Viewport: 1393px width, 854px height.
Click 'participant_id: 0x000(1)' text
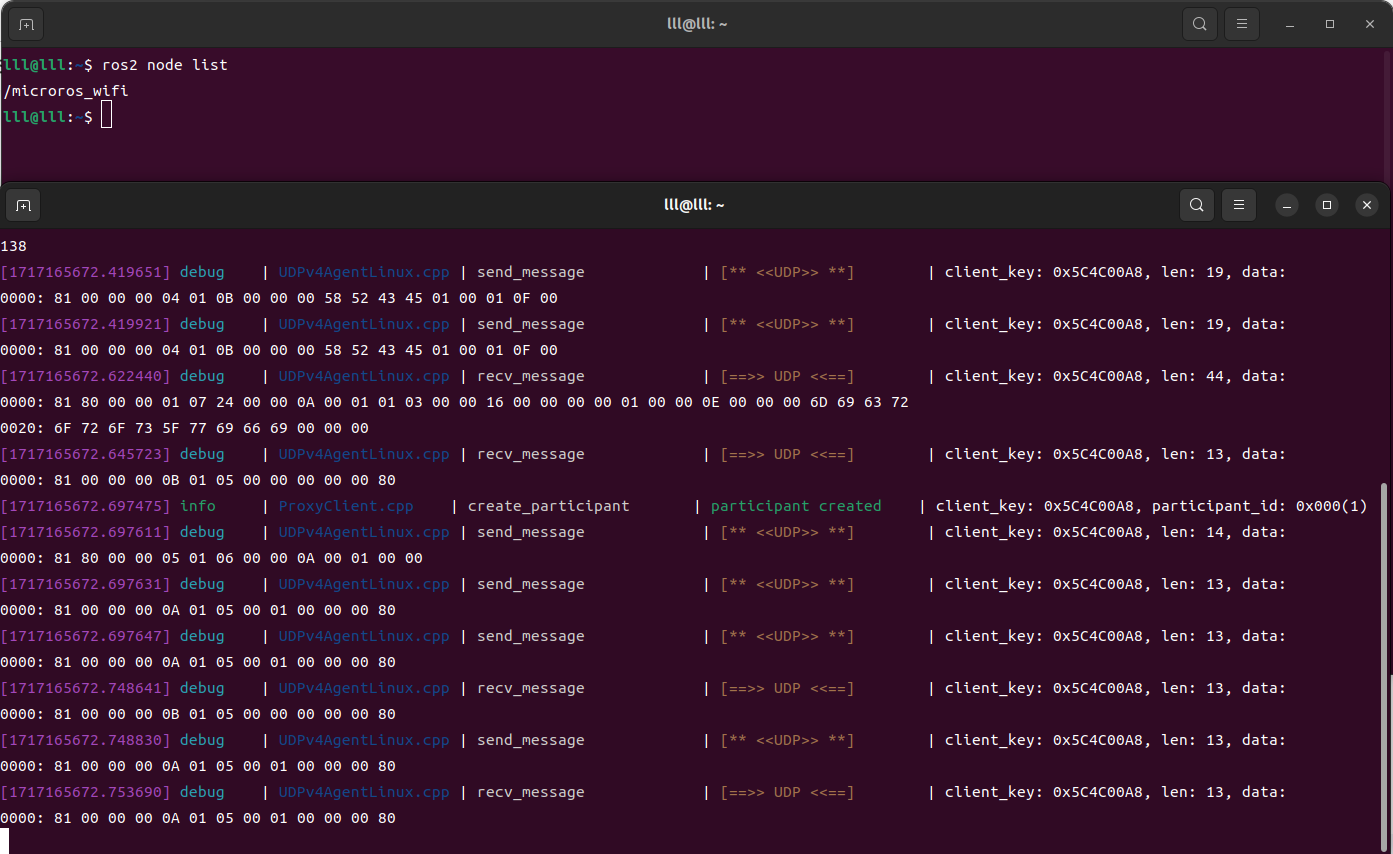[1260, 506]
